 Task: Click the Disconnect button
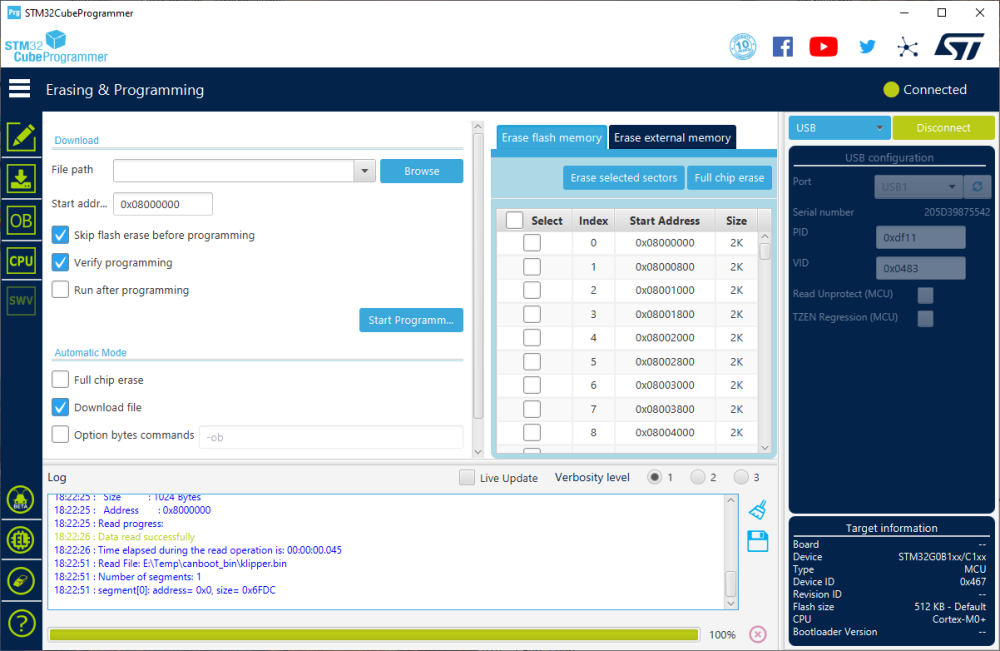(943, 128)
